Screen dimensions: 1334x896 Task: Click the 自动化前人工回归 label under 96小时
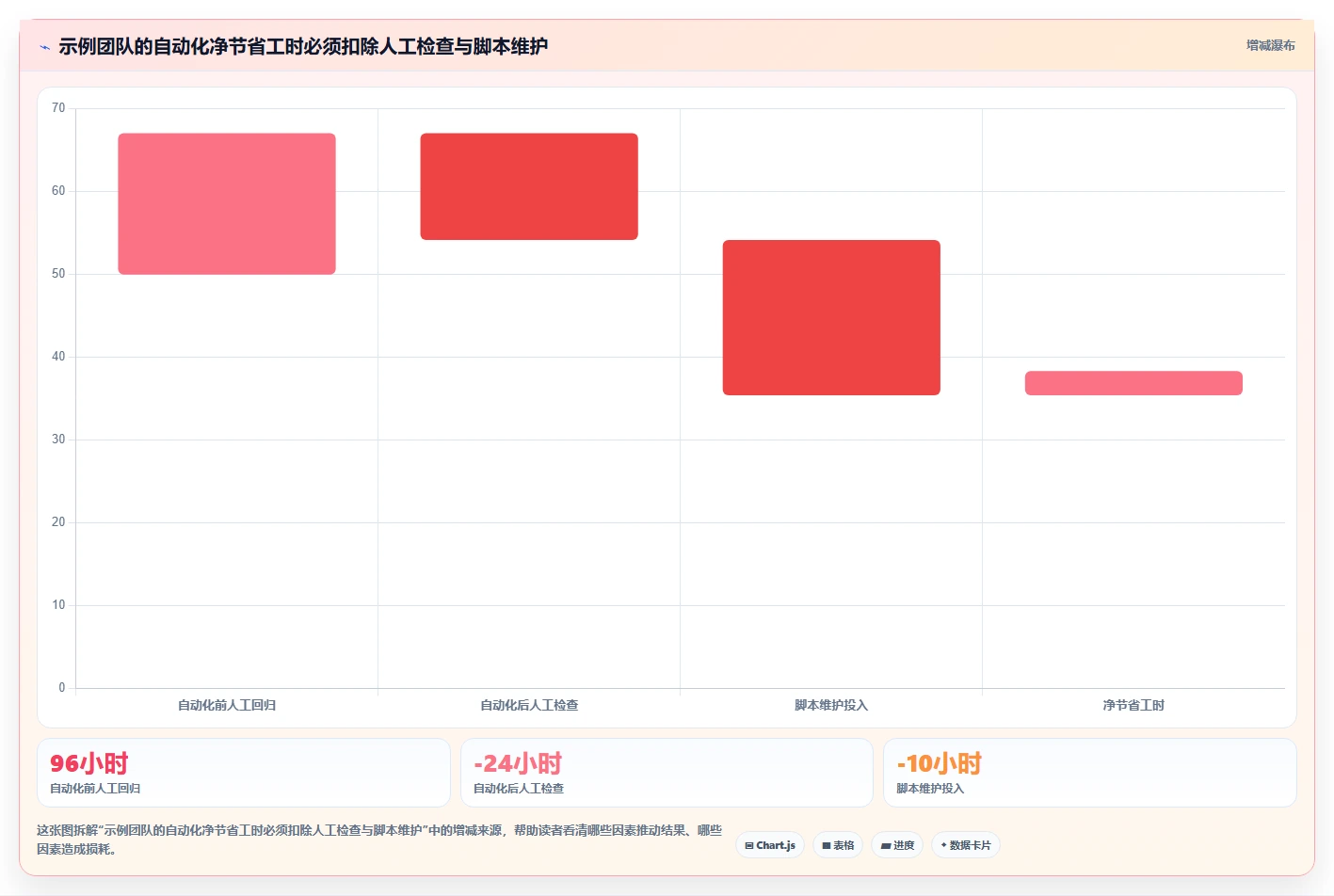[95, 789]
